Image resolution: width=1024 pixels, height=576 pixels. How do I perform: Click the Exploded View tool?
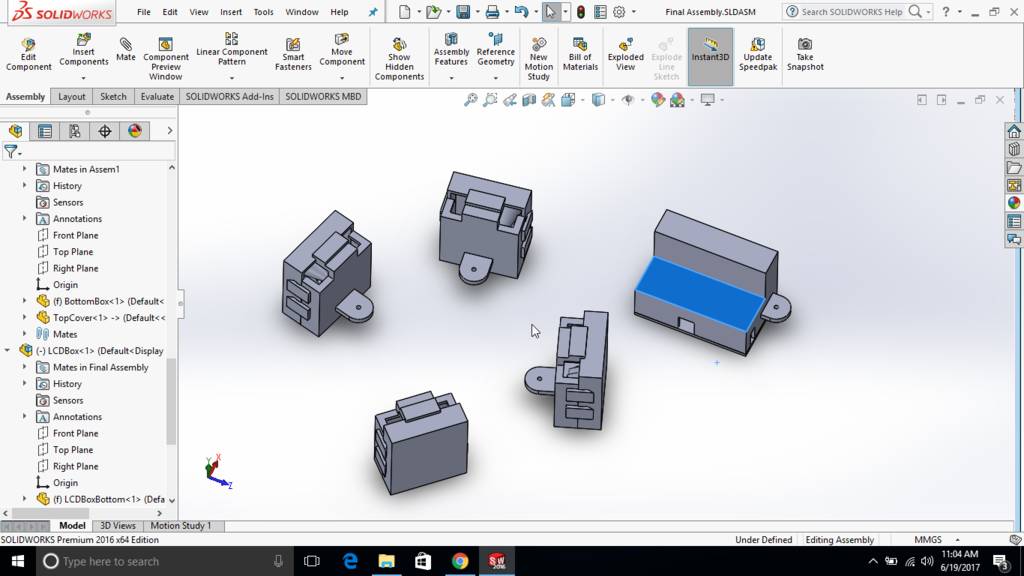pos(625,54)
